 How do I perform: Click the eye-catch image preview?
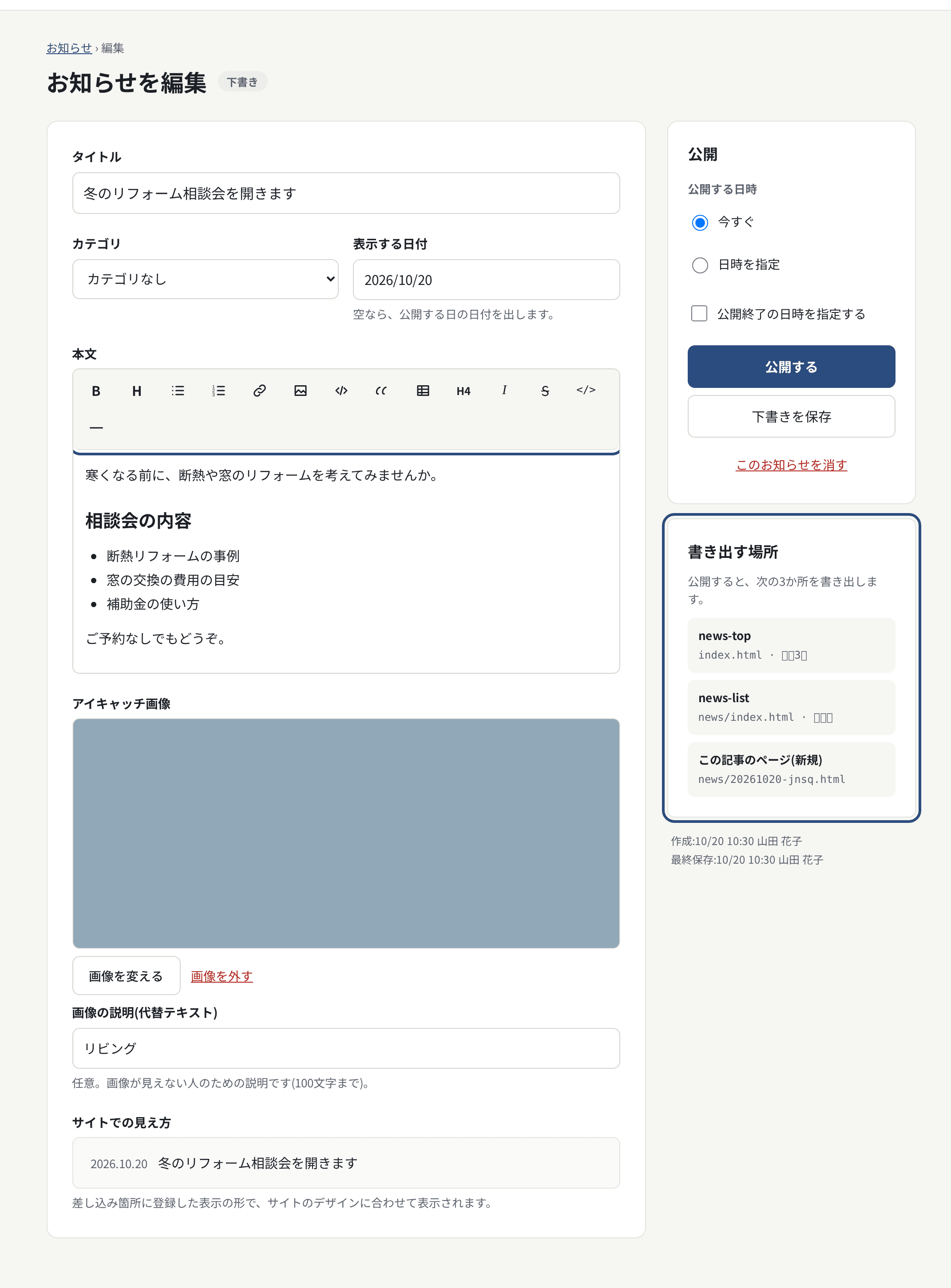346,834
